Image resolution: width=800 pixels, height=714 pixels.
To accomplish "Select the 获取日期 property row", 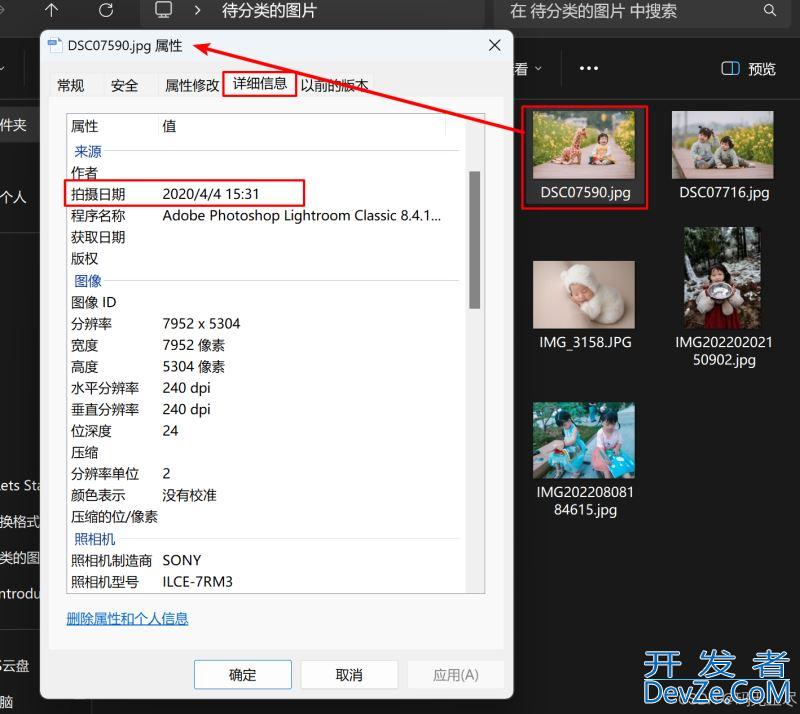I will (265, 237).
